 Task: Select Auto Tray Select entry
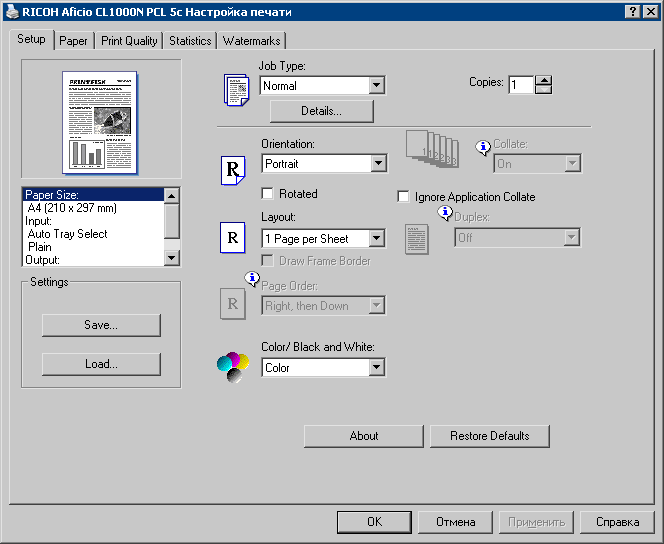93,234
